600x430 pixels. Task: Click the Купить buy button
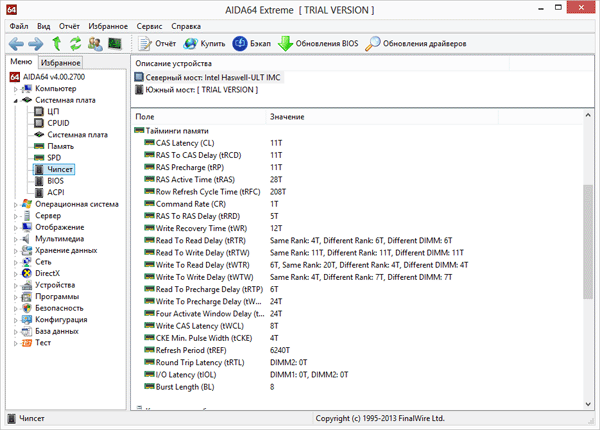point(204,44)
